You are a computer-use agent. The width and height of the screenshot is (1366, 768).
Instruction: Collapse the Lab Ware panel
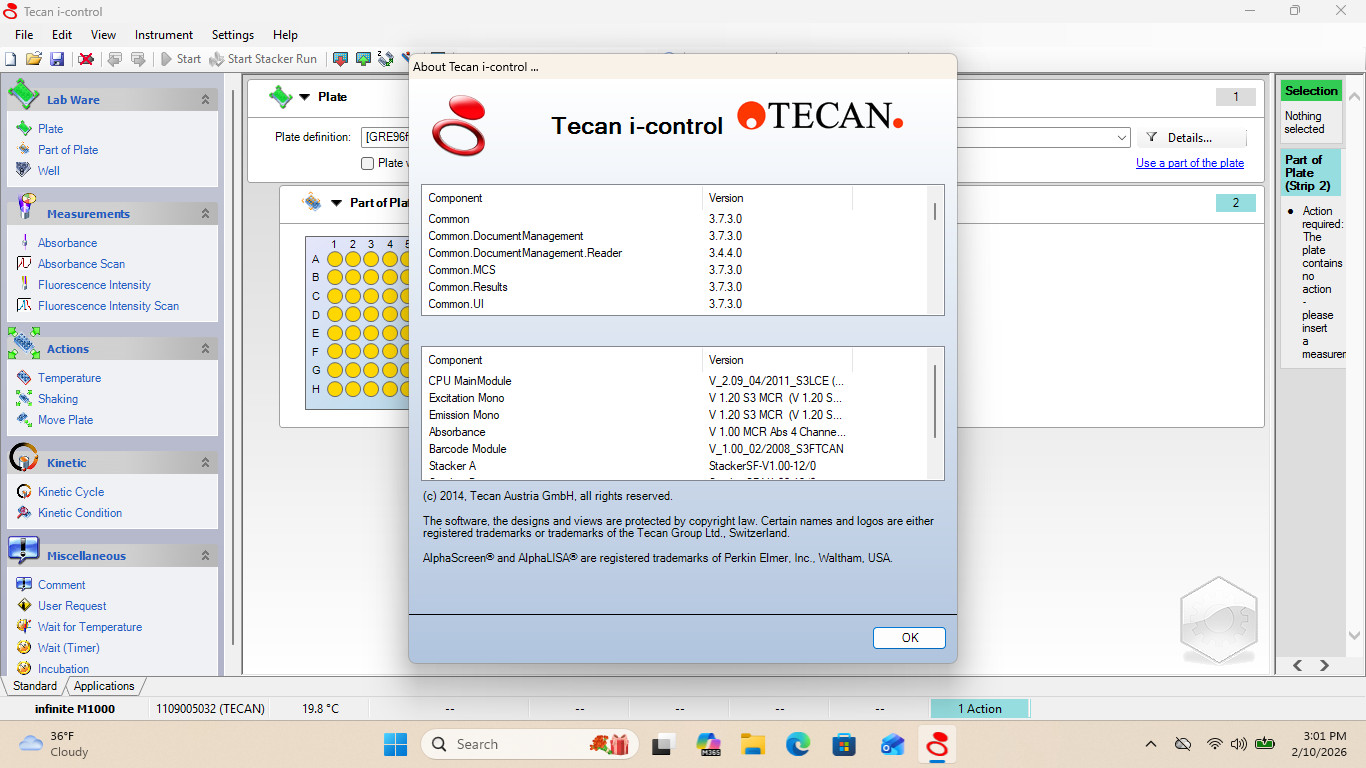tap(205, 100)
